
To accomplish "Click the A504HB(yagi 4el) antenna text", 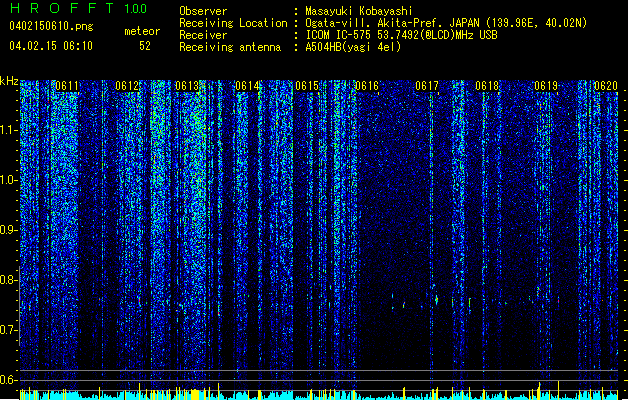I will coord(353,47).
